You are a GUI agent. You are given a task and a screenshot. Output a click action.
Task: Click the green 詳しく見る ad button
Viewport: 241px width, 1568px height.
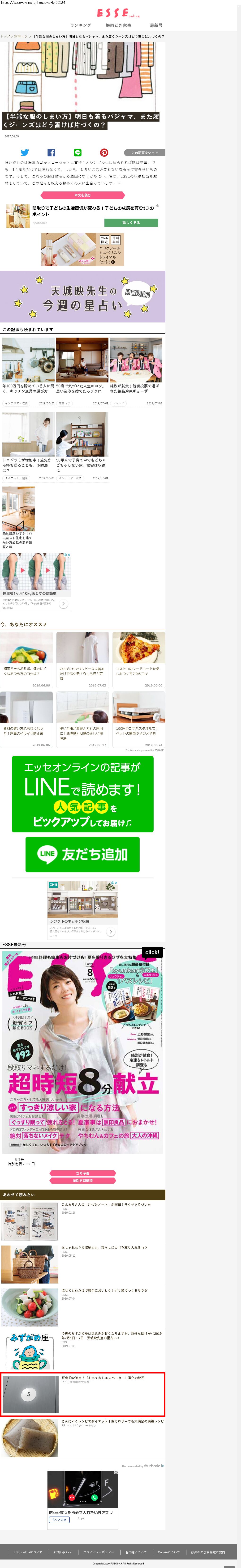coord(131,223)
